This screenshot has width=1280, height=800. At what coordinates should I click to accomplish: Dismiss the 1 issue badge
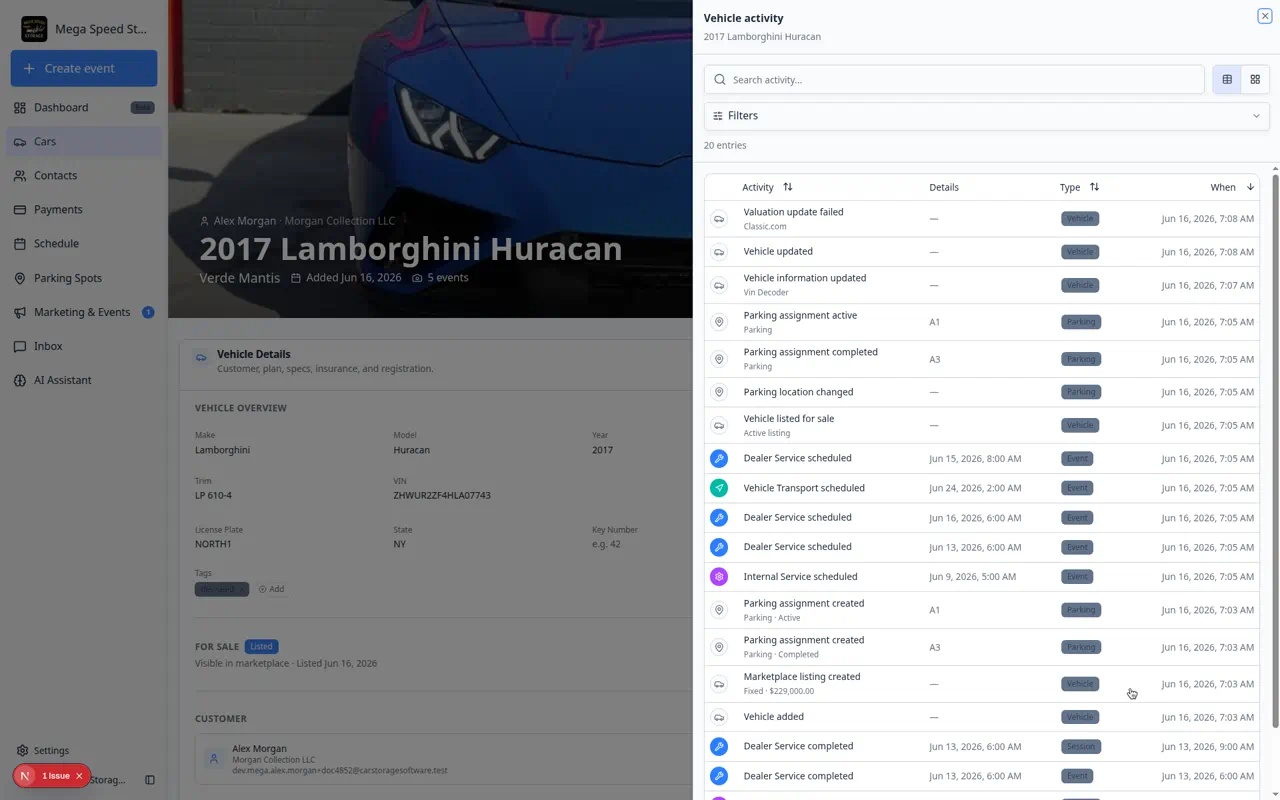click(x=79, y=776)
